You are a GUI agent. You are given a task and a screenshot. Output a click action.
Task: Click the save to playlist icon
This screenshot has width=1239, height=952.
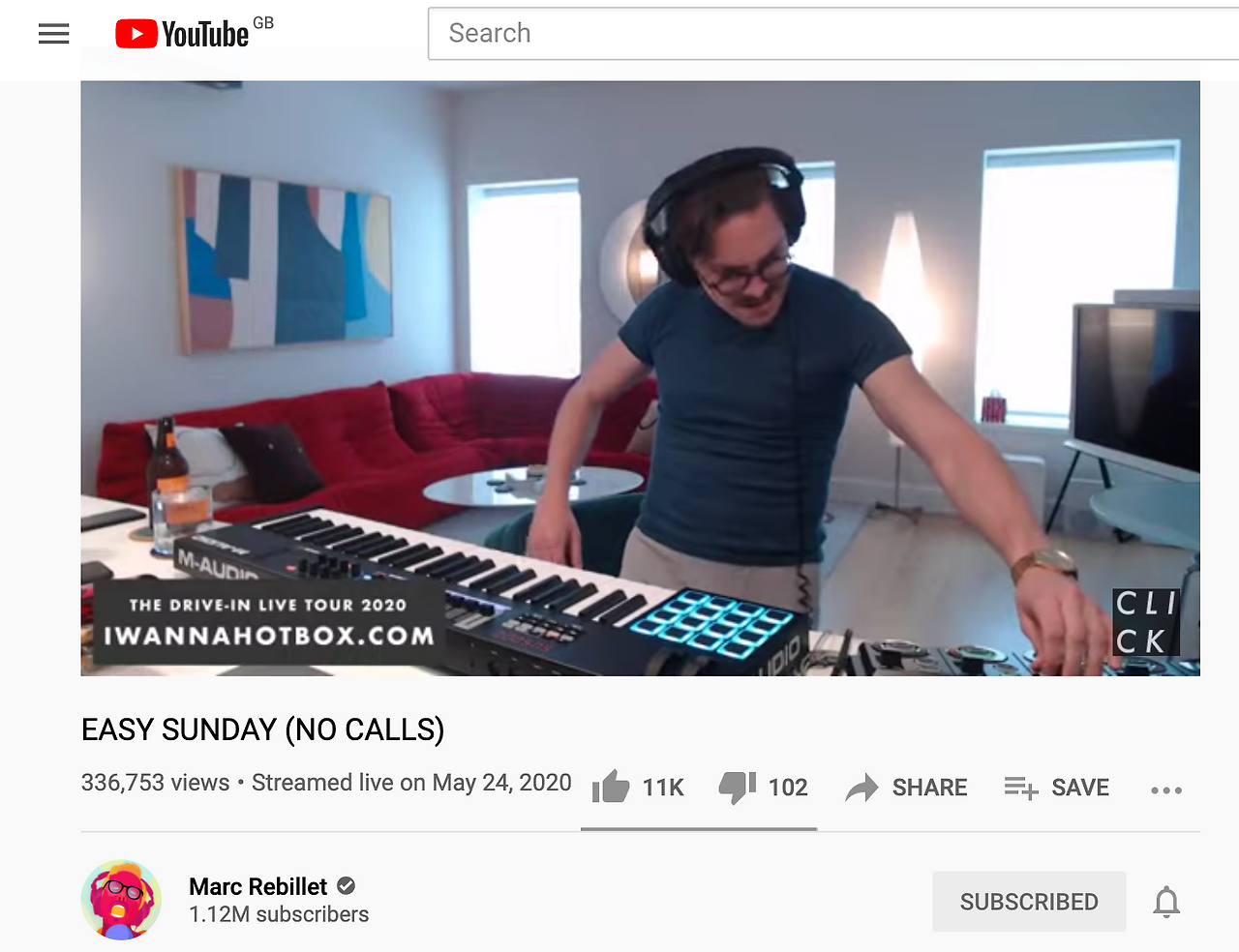pyautogui.click(x=1021, y=788)
